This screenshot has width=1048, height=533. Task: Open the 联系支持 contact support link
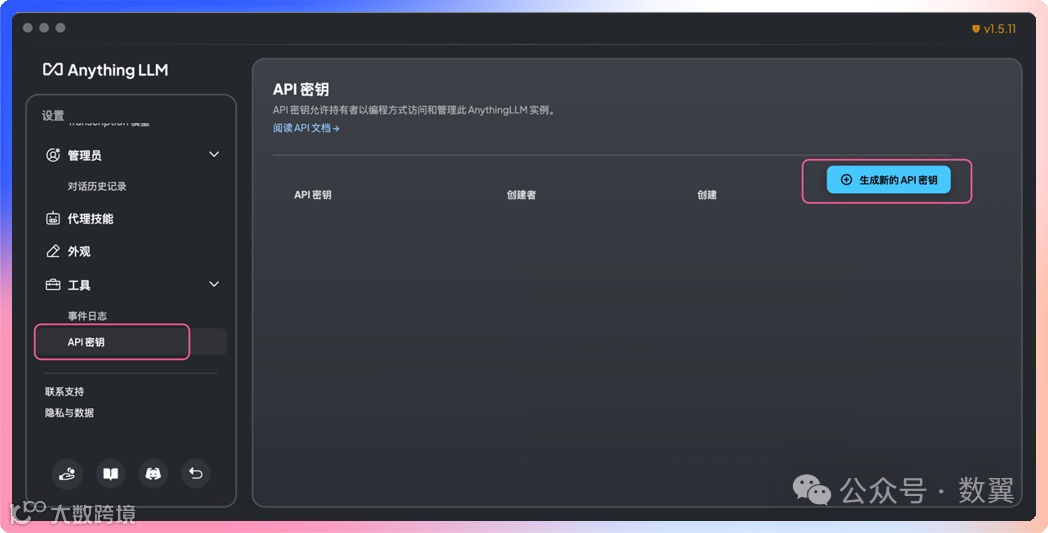tap(64, 391)
